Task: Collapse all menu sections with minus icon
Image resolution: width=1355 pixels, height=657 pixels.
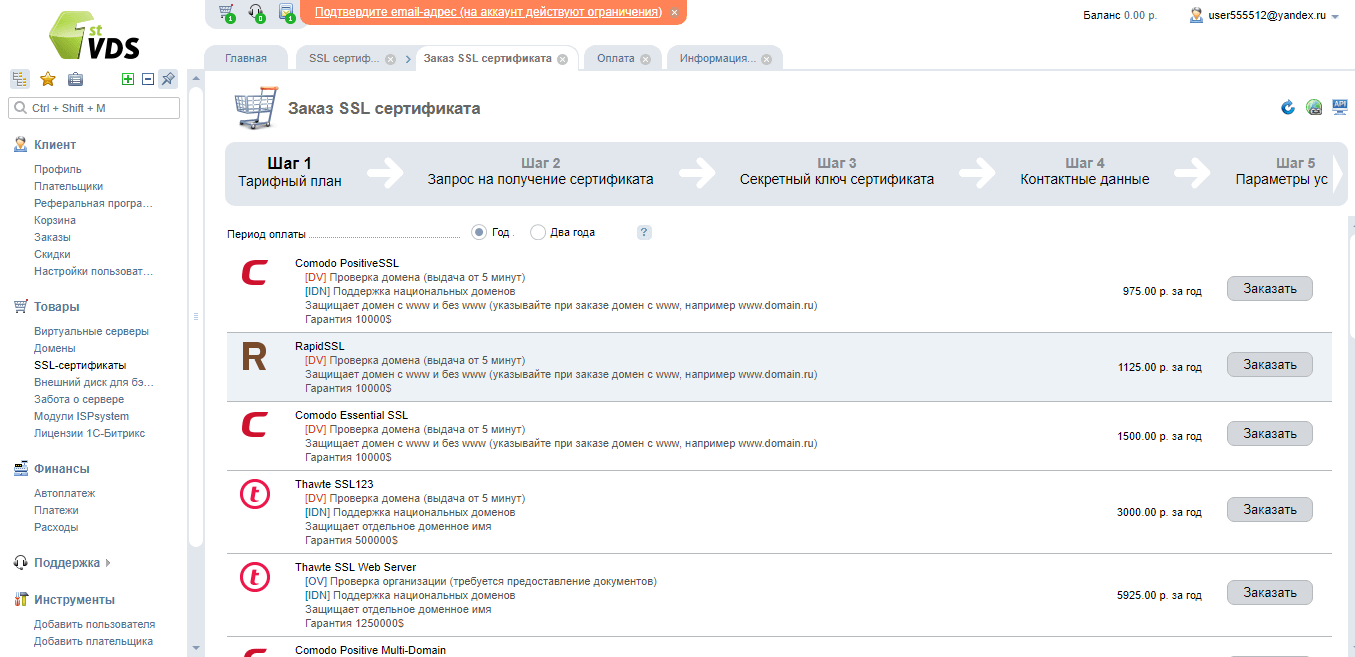Action: [x=148, y=80]
